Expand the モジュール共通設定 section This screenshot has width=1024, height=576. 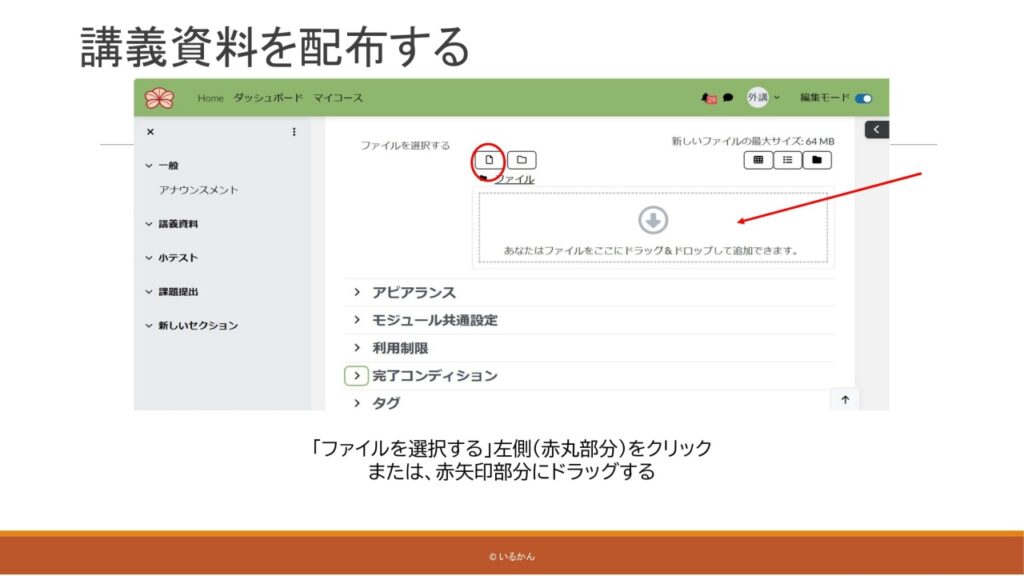pyautogui.click(x=357, y=320)
